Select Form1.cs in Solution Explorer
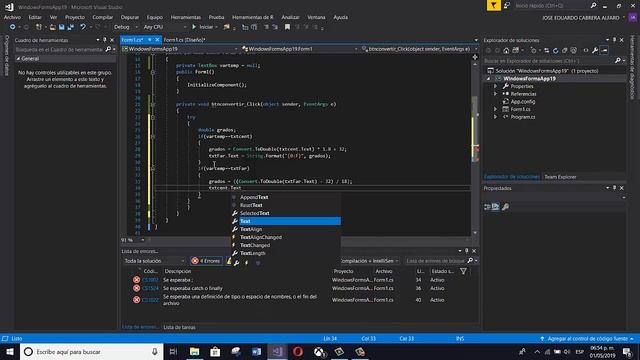Viewport: 640px width, 360px height. [520, 109]
